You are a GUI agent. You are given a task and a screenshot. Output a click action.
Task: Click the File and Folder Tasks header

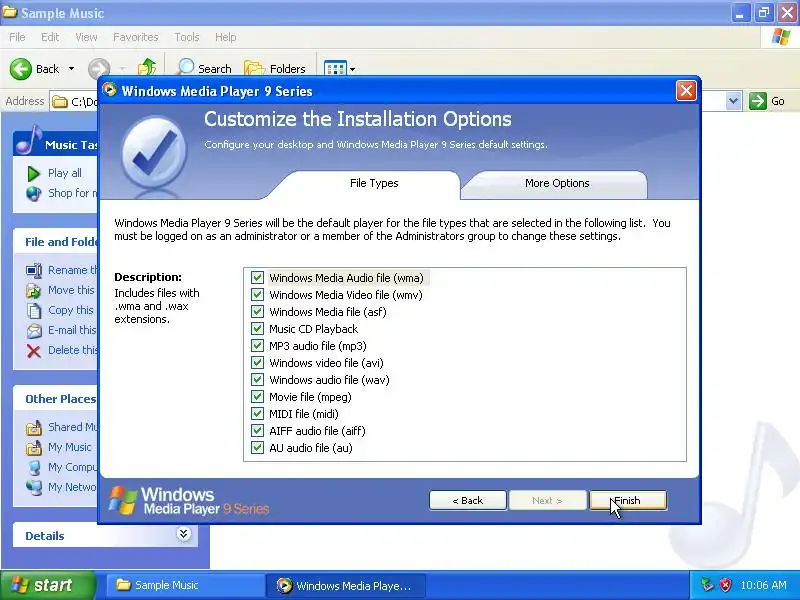55,242
